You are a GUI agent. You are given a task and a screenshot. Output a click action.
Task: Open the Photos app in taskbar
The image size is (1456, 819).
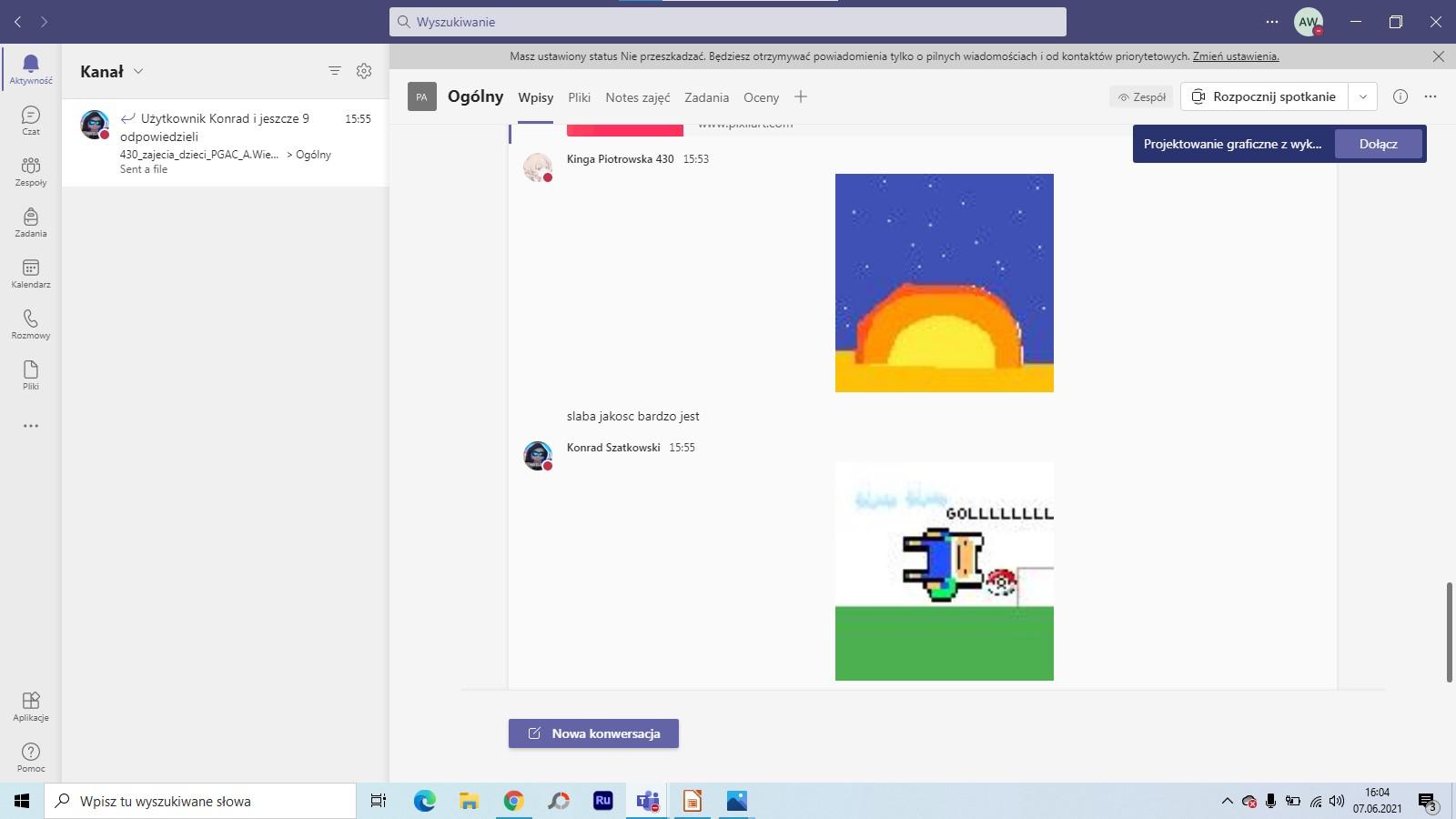click(737, 801)
